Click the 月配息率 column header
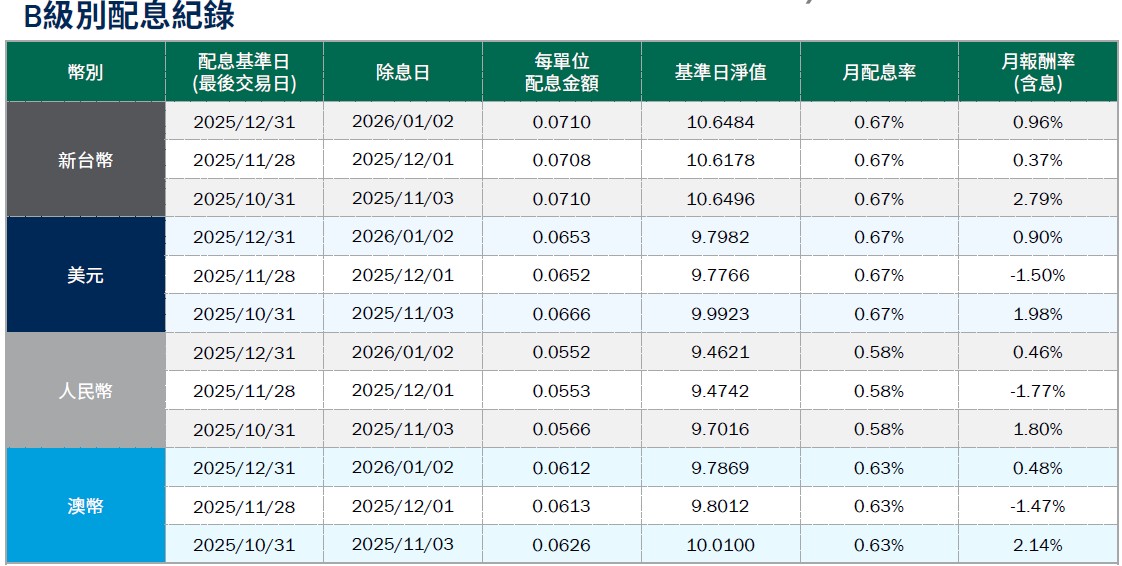The image size is (1122, 566). pyautogui.click(x=878, y=72)
